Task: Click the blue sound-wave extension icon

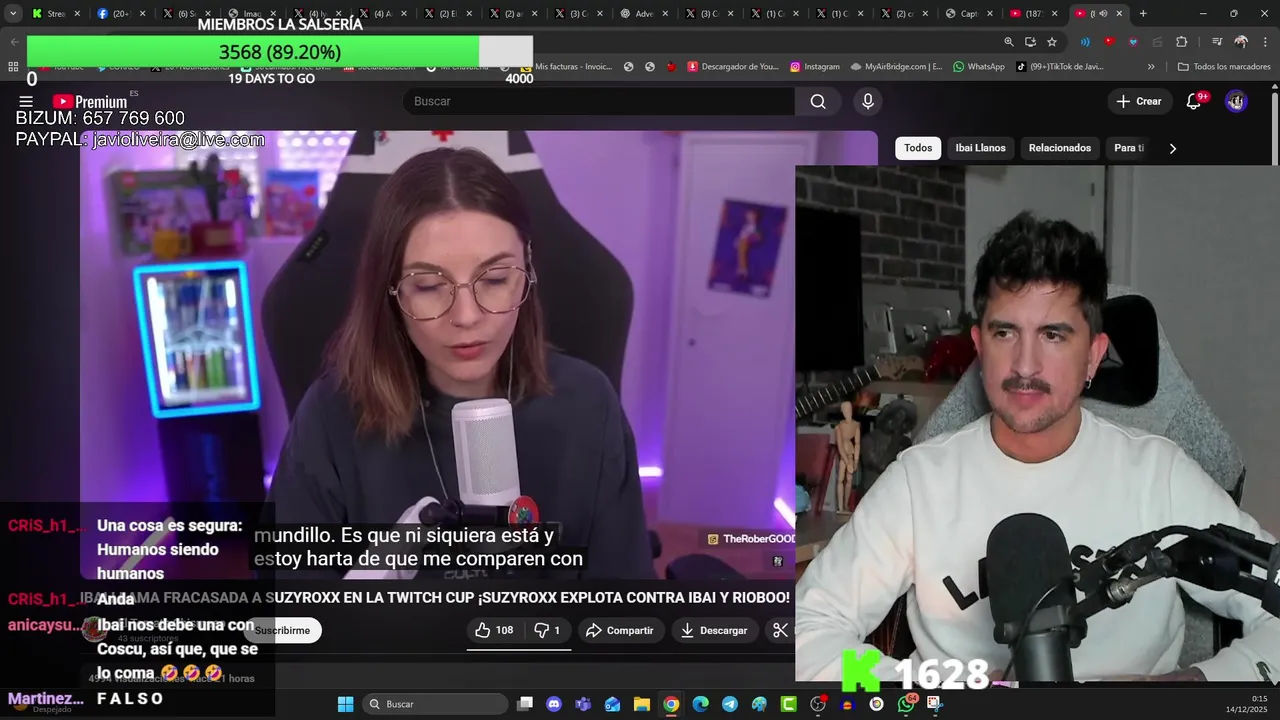Action: pos(1085,42)
